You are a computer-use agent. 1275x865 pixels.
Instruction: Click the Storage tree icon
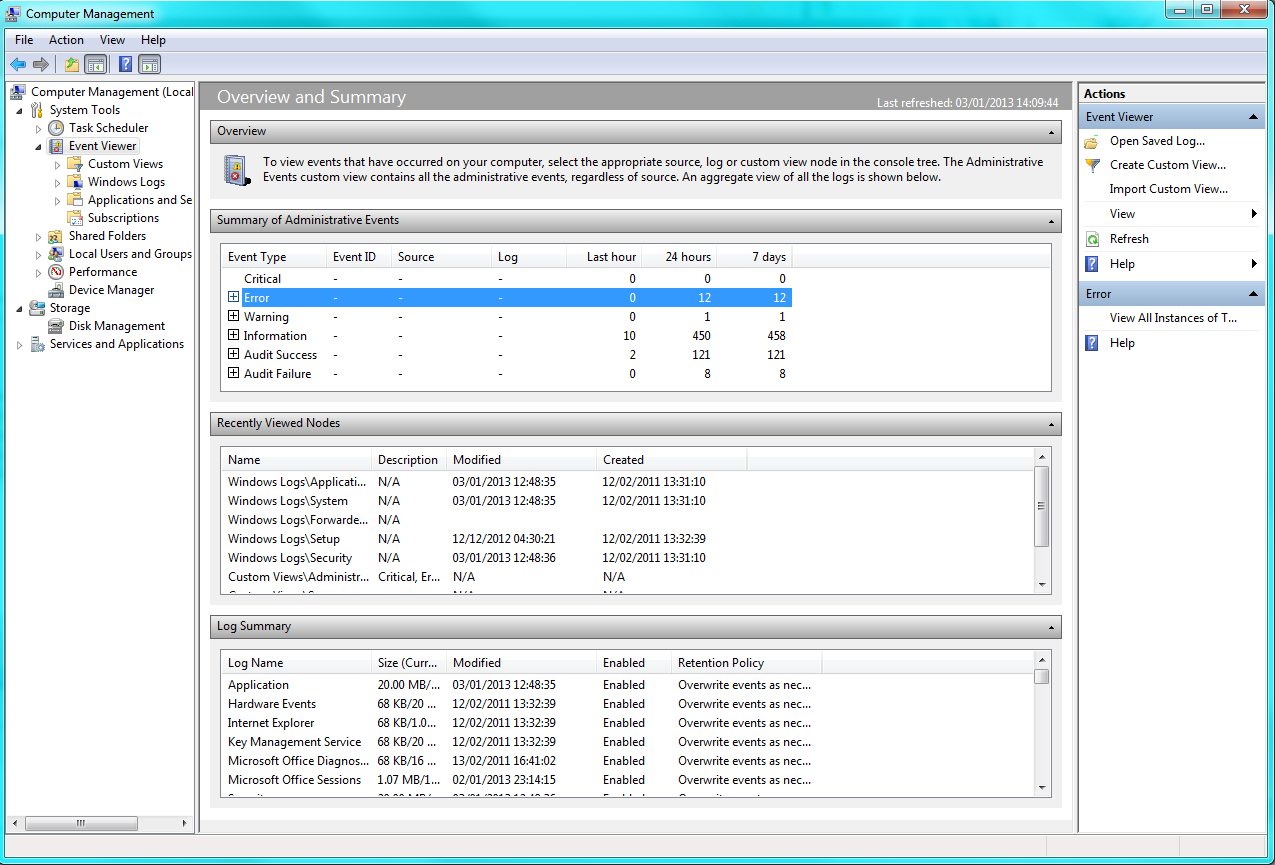[x=37, y=308]
